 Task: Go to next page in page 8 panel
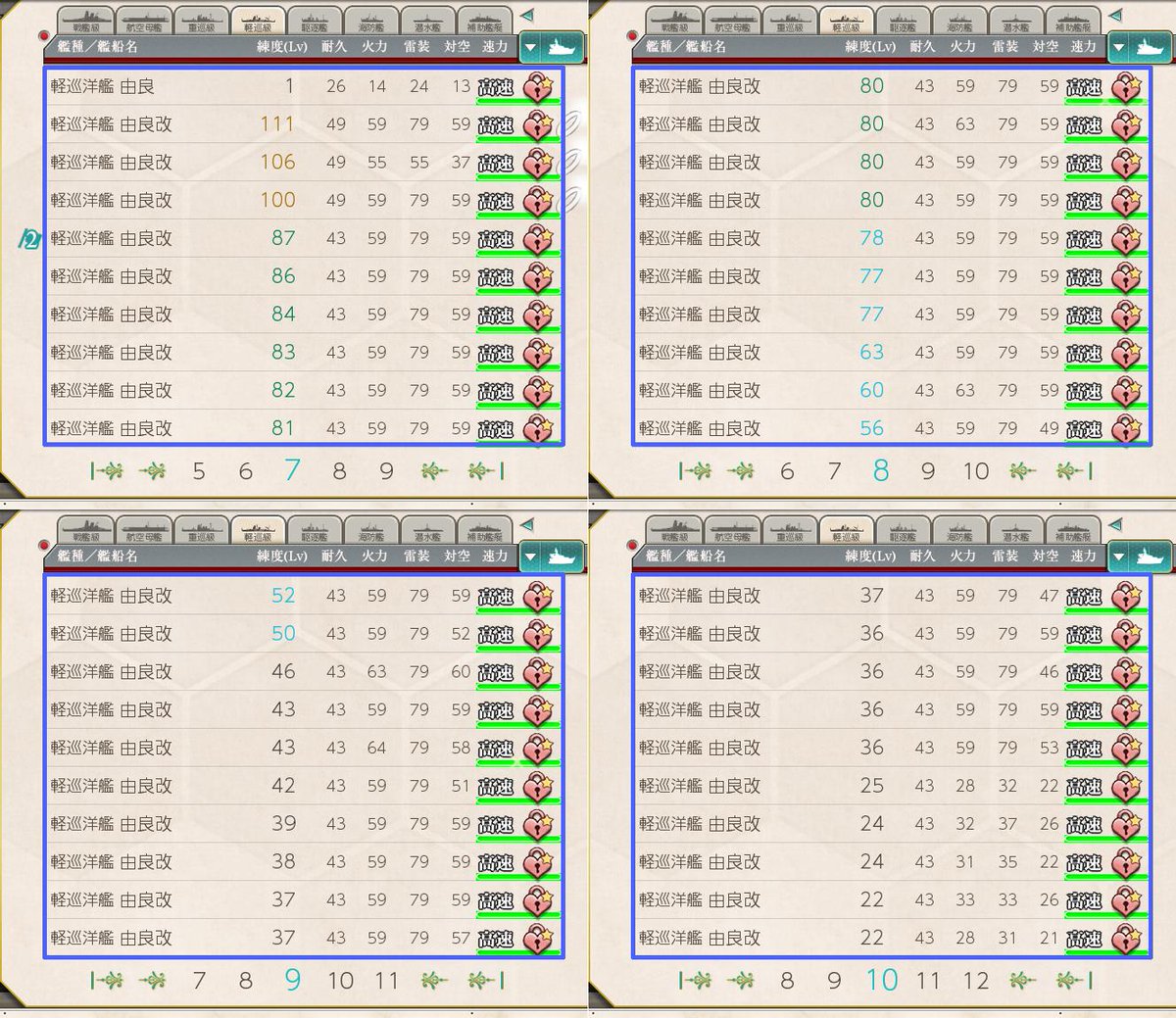pyautogui.click(x=1022, y=471)
